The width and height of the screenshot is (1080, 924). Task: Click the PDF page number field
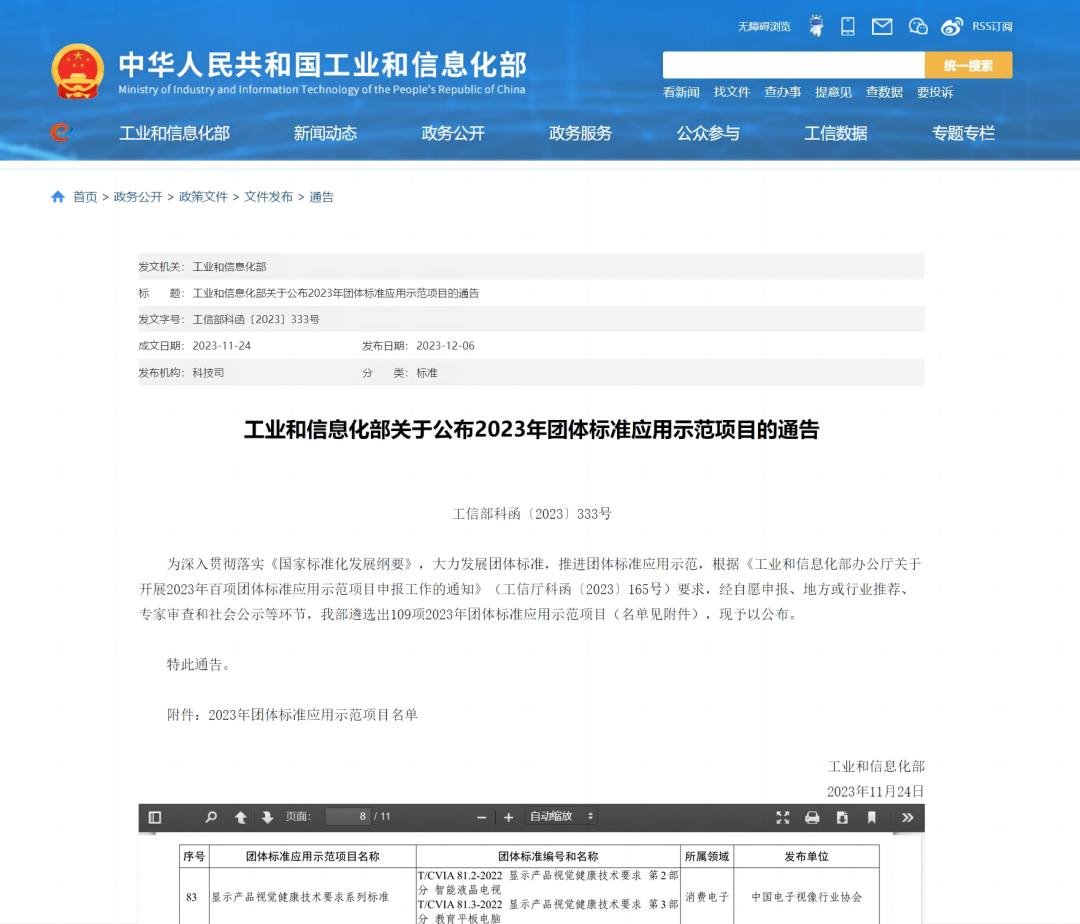click(347, 817)
